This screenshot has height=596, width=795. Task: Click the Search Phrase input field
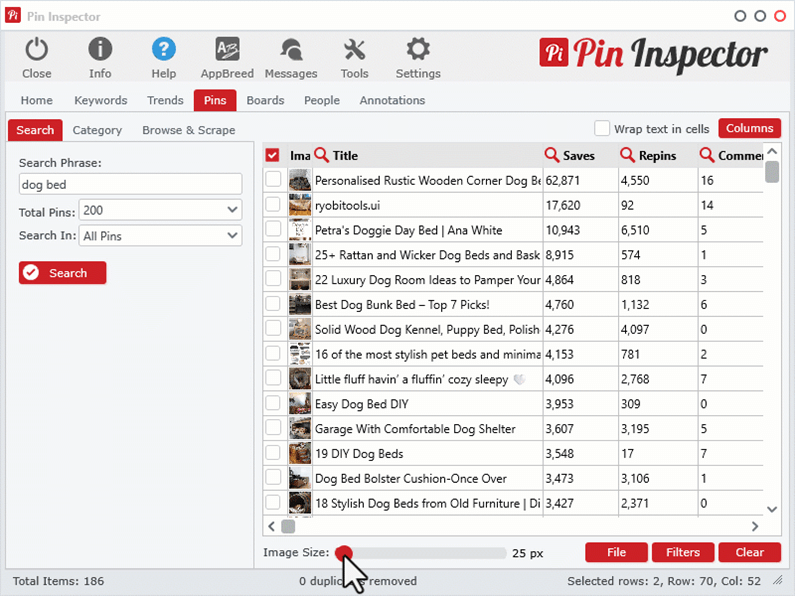130,184
